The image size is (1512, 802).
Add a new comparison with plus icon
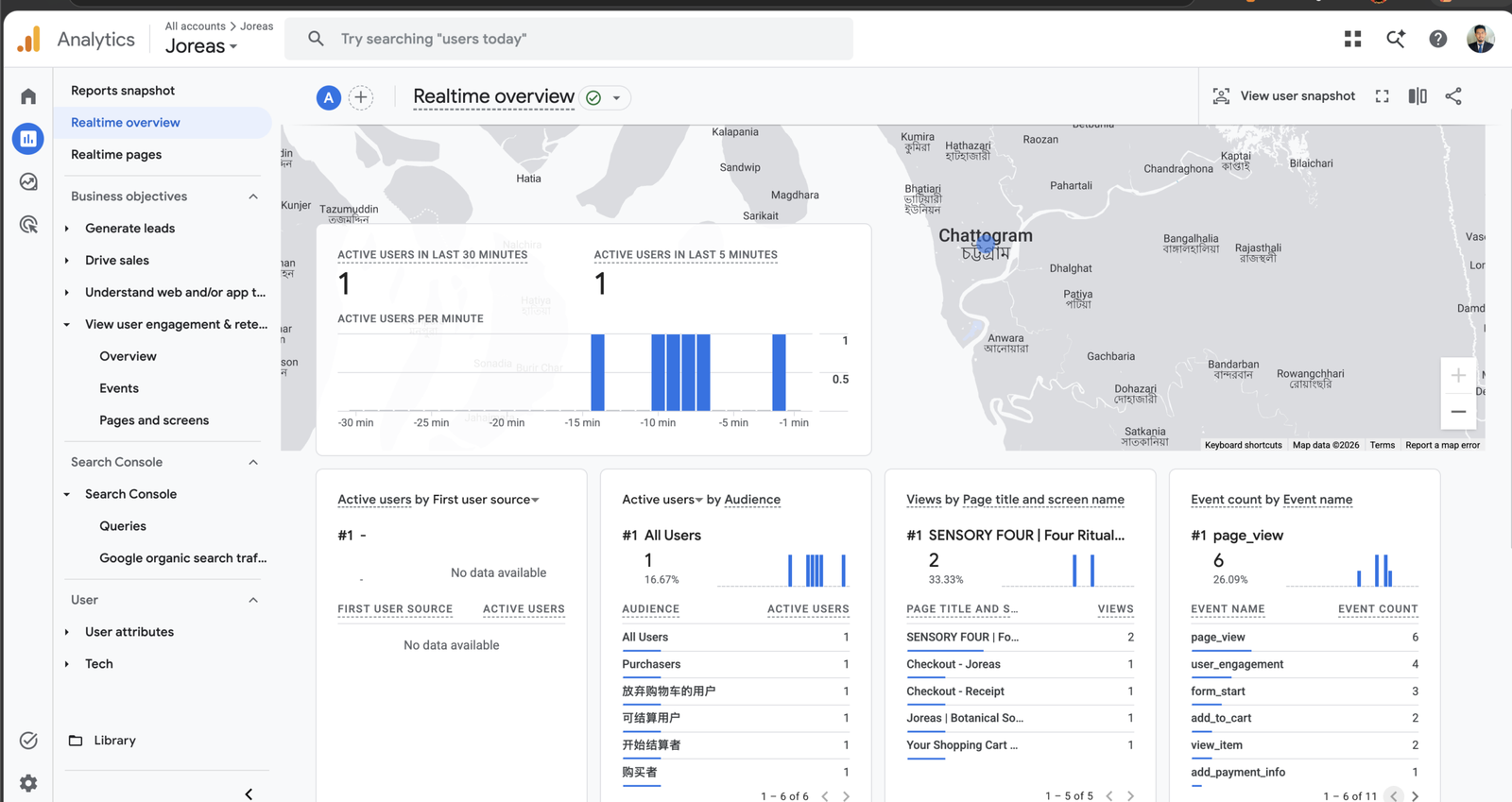coord(361,97)
